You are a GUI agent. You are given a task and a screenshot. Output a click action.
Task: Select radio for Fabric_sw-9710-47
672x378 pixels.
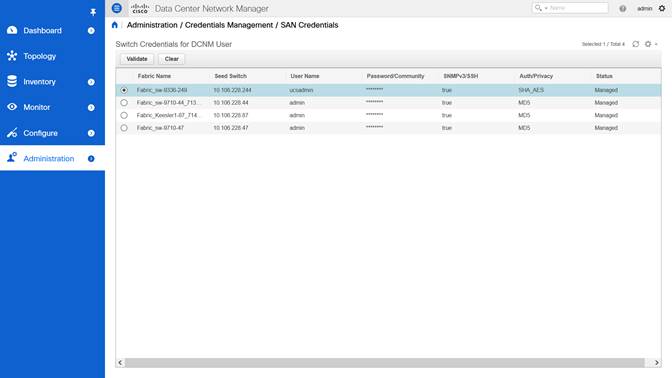[124, 128]
